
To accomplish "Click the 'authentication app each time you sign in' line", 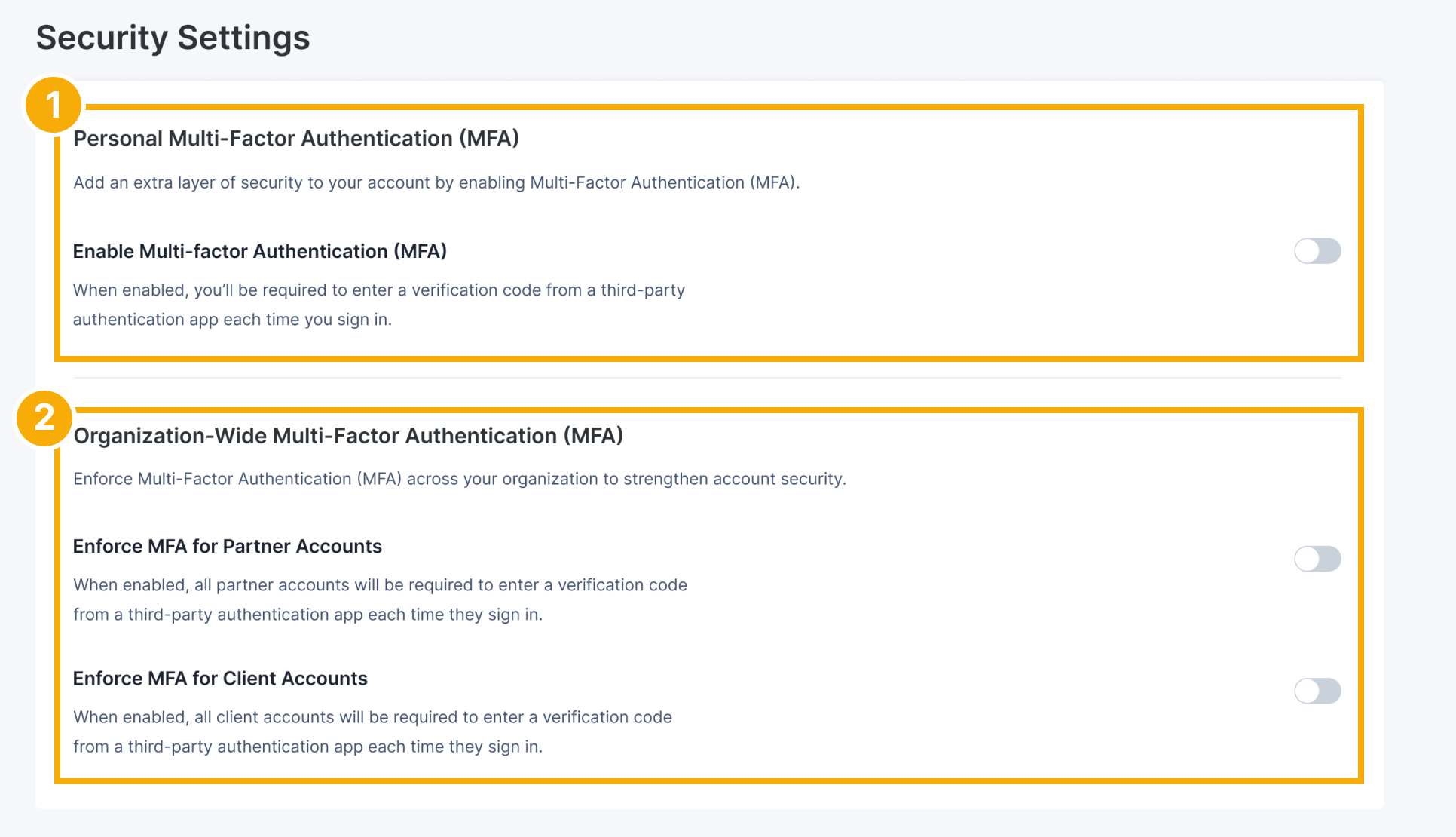I will pos(232,320).
